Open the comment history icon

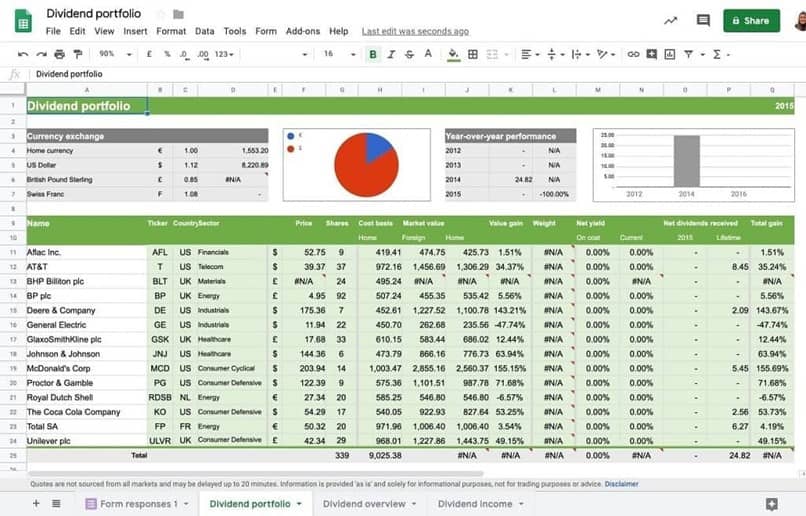pyautogui.click(x=703, y=21)
